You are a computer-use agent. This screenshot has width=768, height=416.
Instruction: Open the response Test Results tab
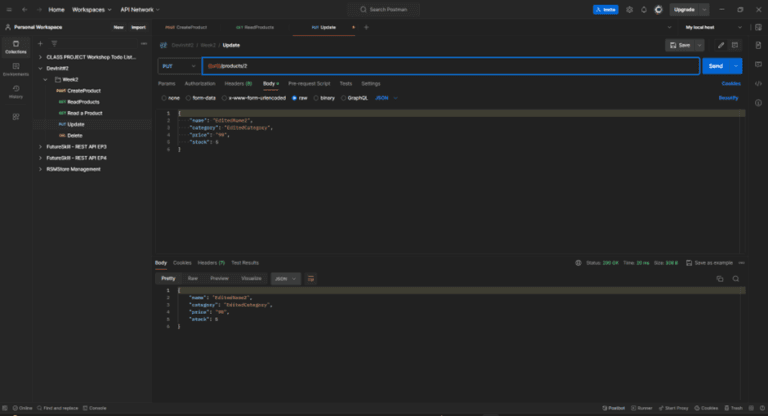245,263
